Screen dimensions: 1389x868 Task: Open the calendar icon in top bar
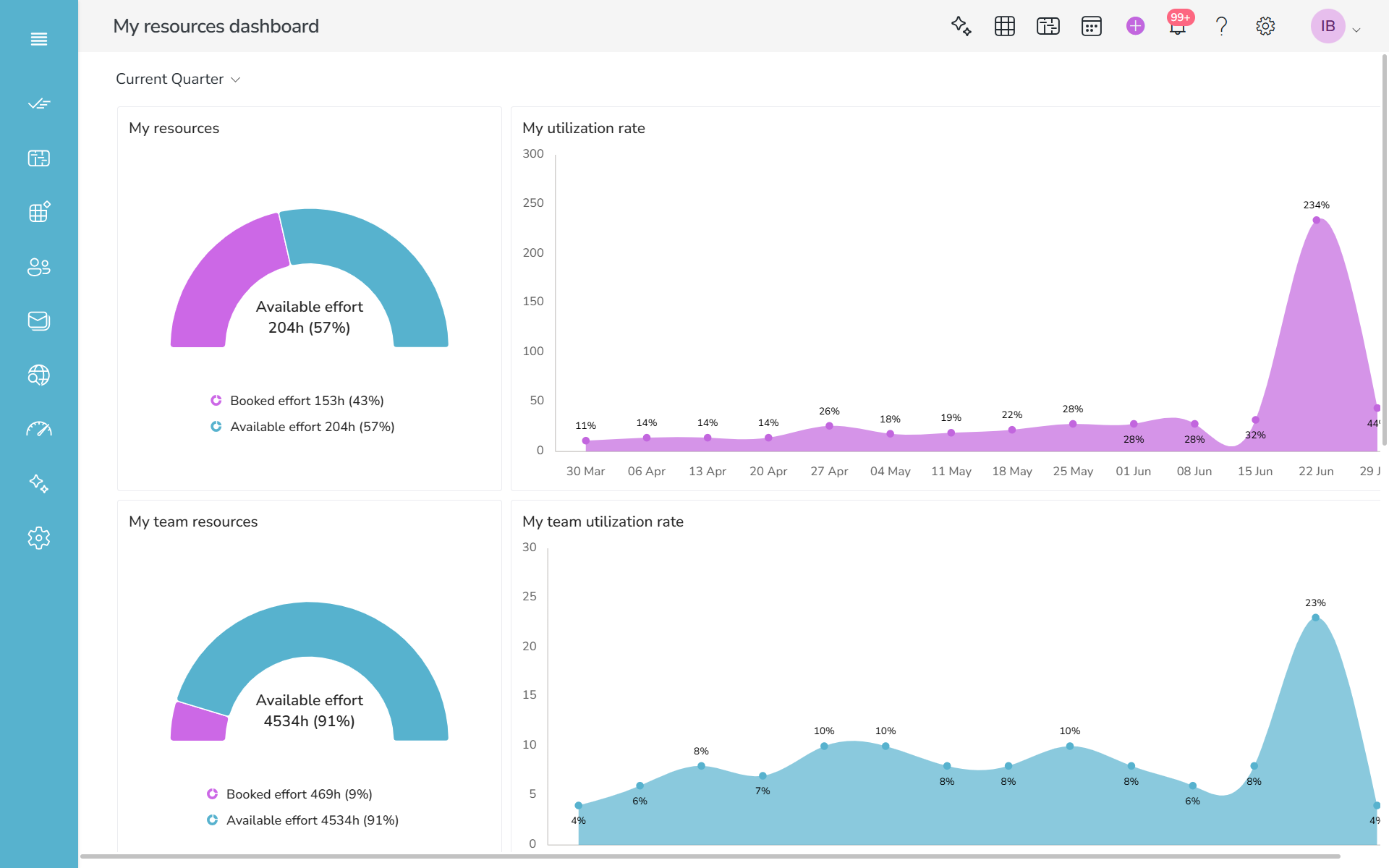[1092, 26]
